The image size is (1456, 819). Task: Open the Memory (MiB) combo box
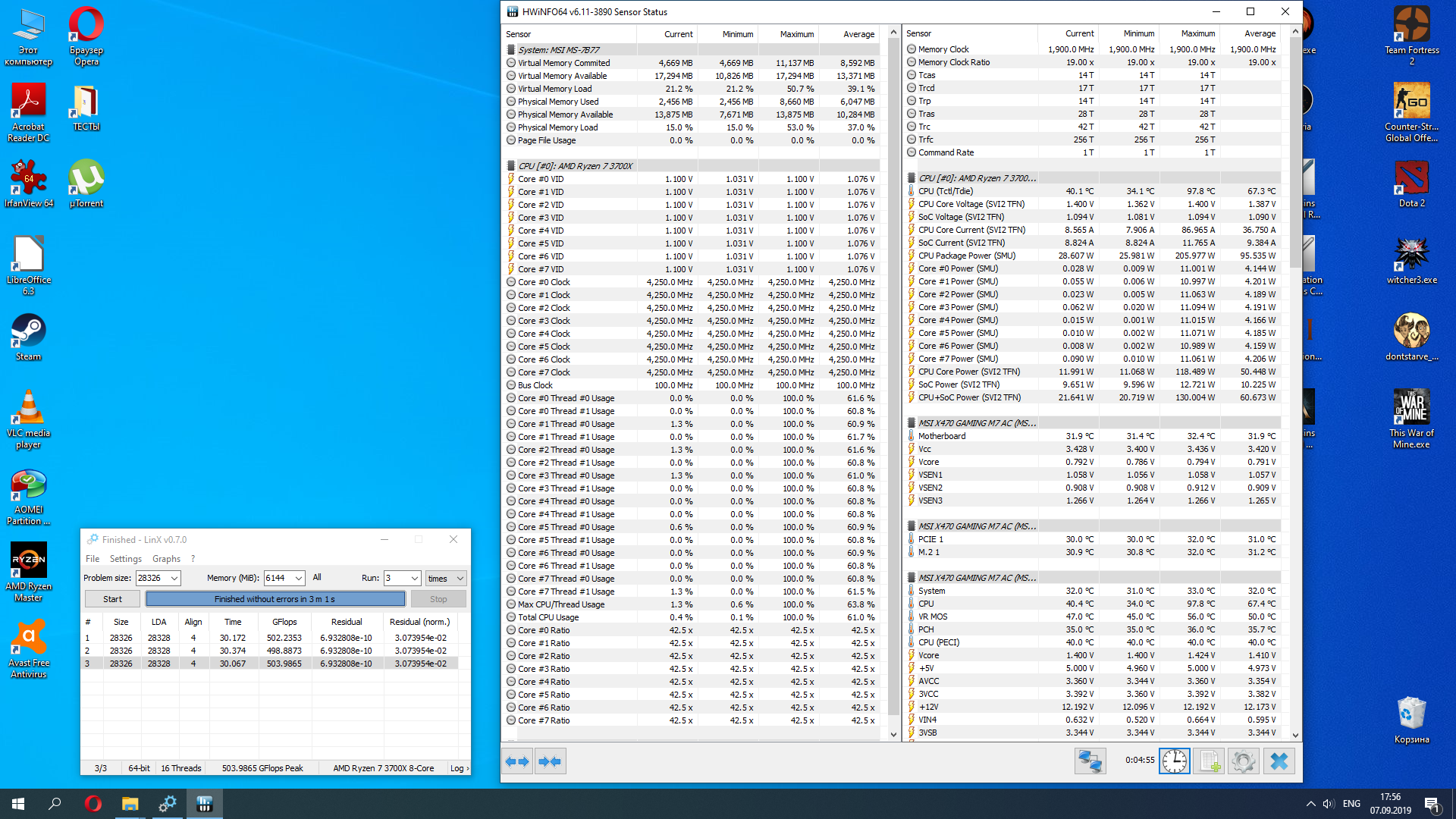click(x=298, y=578)
